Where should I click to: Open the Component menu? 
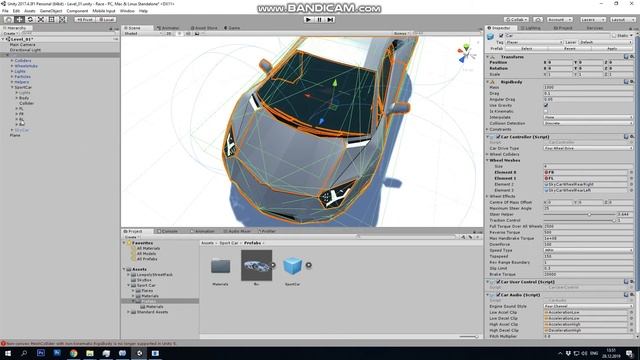point(77,11)
